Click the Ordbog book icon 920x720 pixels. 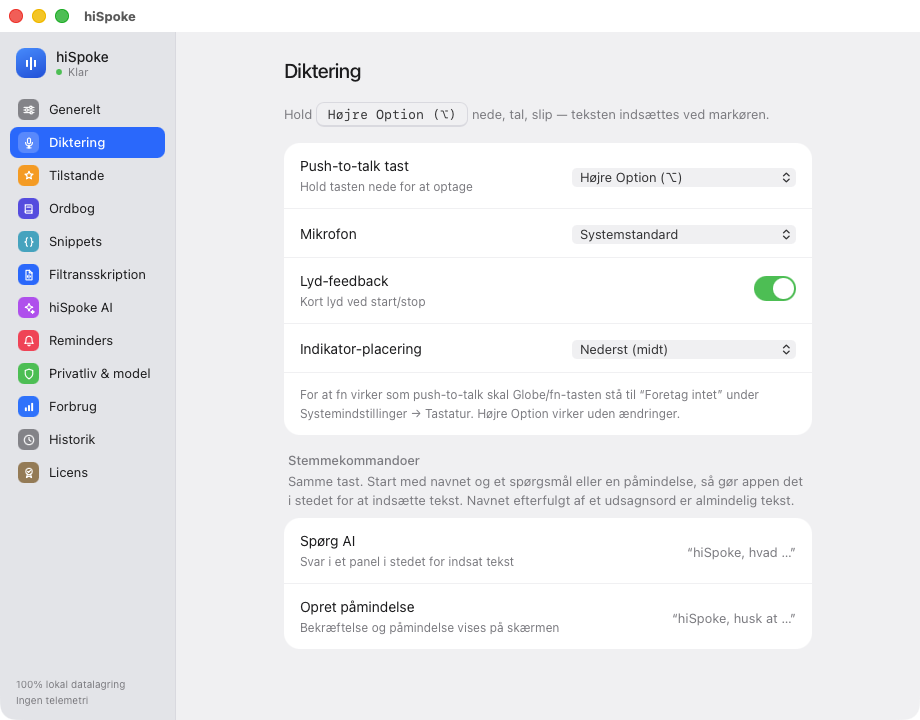[28, 208]
